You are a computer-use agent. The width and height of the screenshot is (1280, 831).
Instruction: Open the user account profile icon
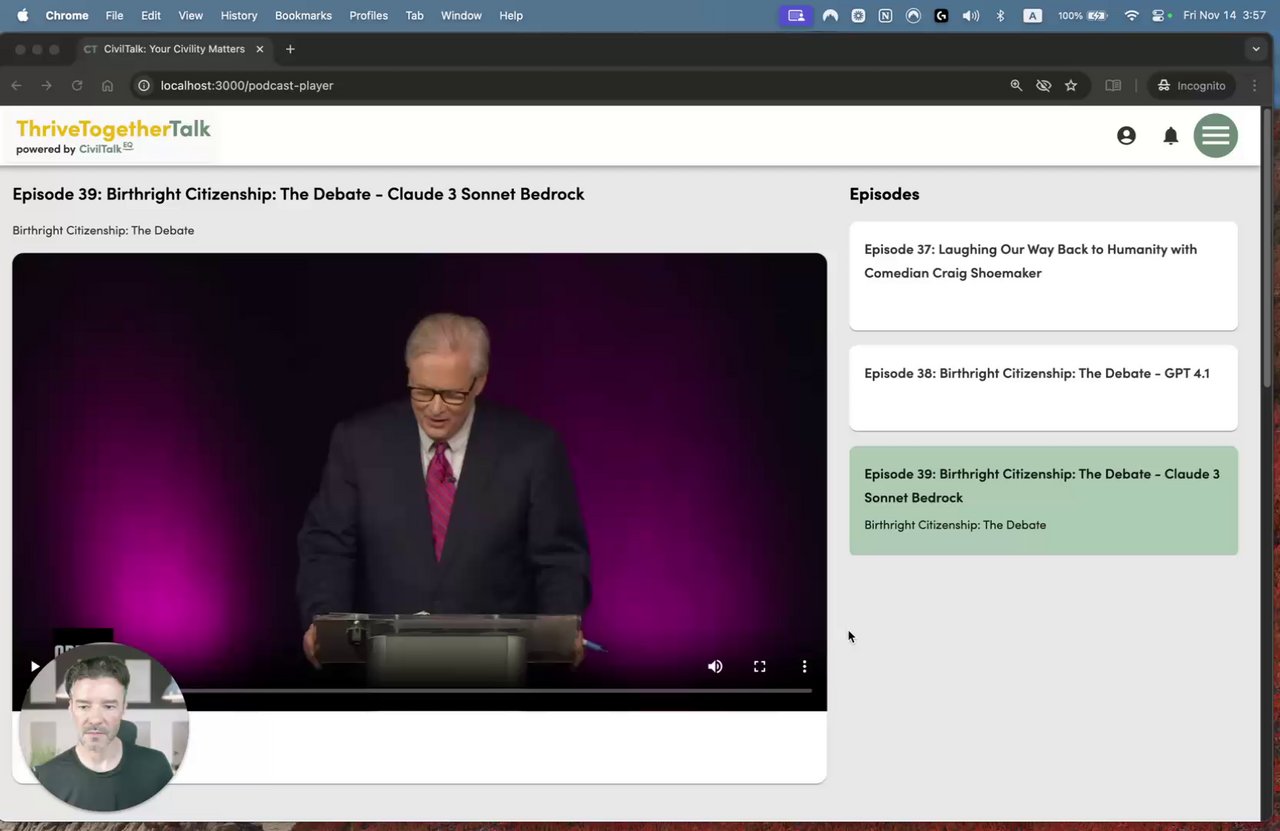(x=1126, y=136)
